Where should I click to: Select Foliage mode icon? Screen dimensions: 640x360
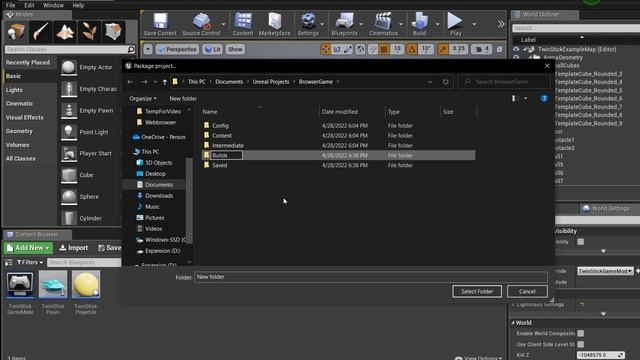(x=89, y=32)
